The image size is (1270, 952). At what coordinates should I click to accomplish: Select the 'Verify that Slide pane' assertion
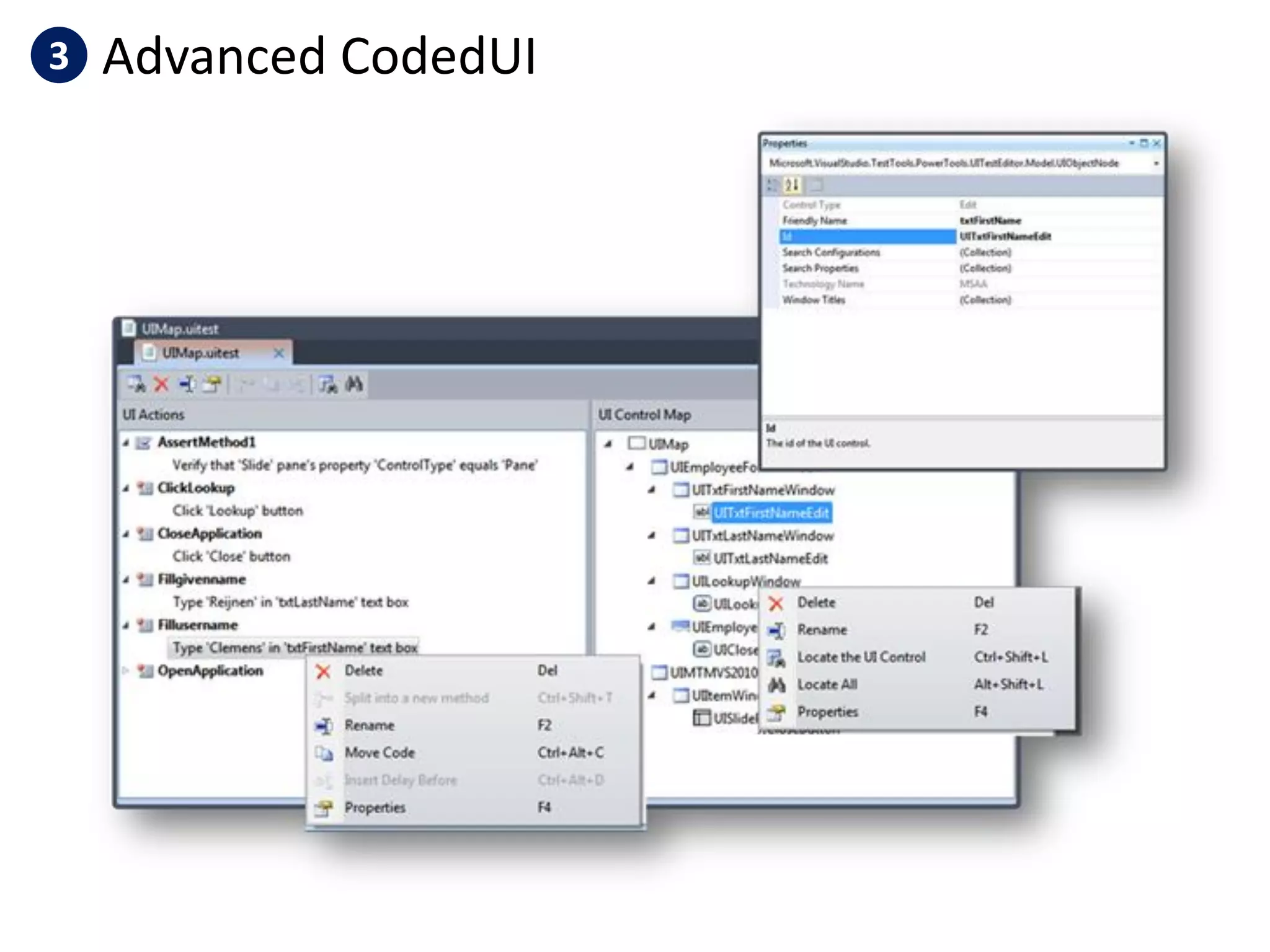point(355,465)
